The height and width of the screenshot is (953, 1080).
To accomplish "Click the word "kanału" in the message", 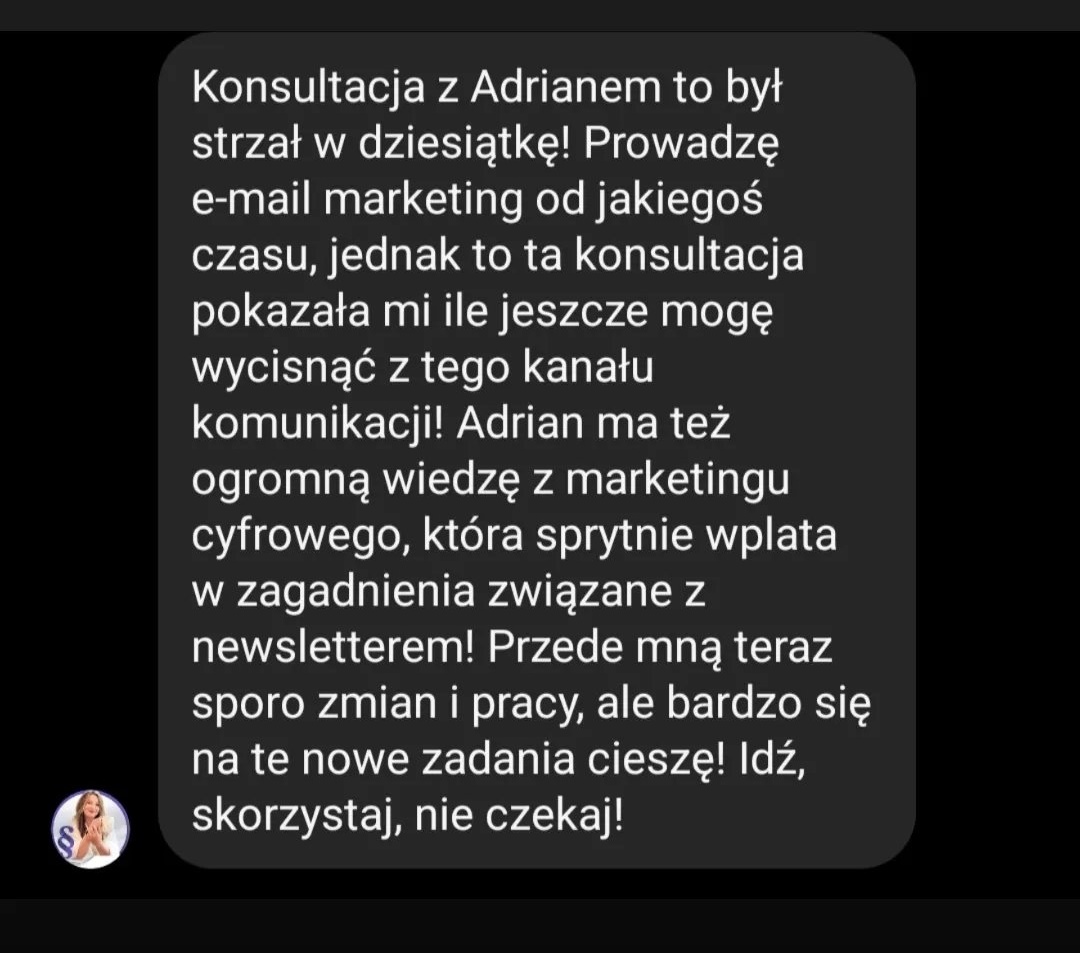I will 588,366.
